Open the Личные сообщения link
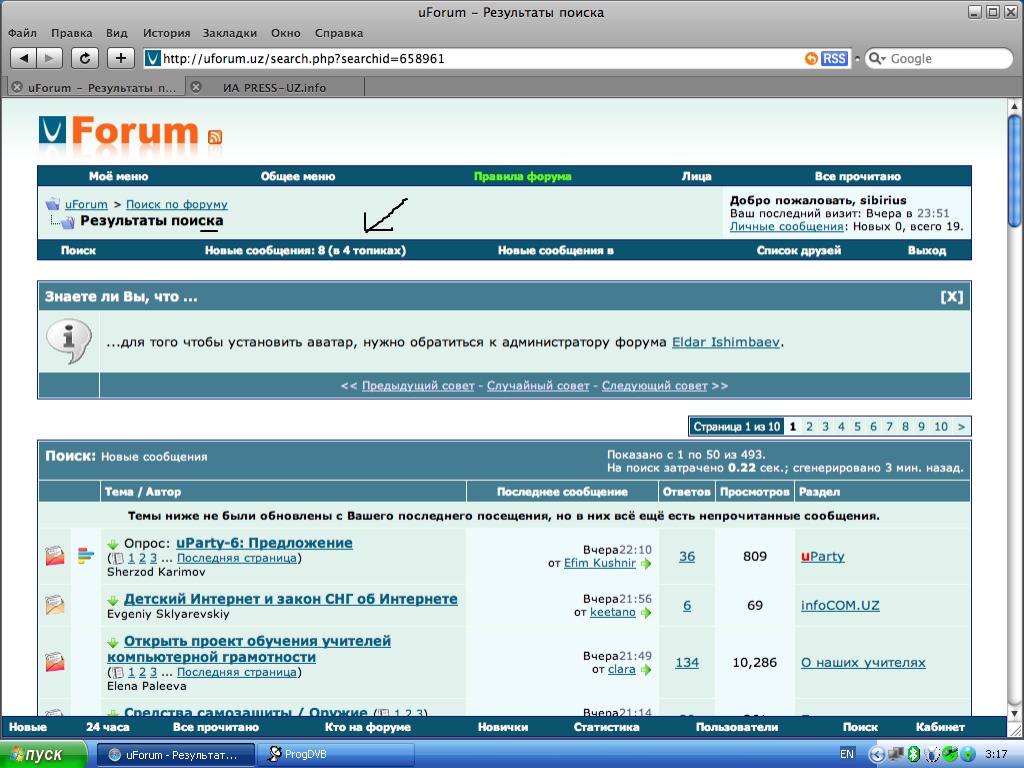1024x768 pixels. click(786, 227)
